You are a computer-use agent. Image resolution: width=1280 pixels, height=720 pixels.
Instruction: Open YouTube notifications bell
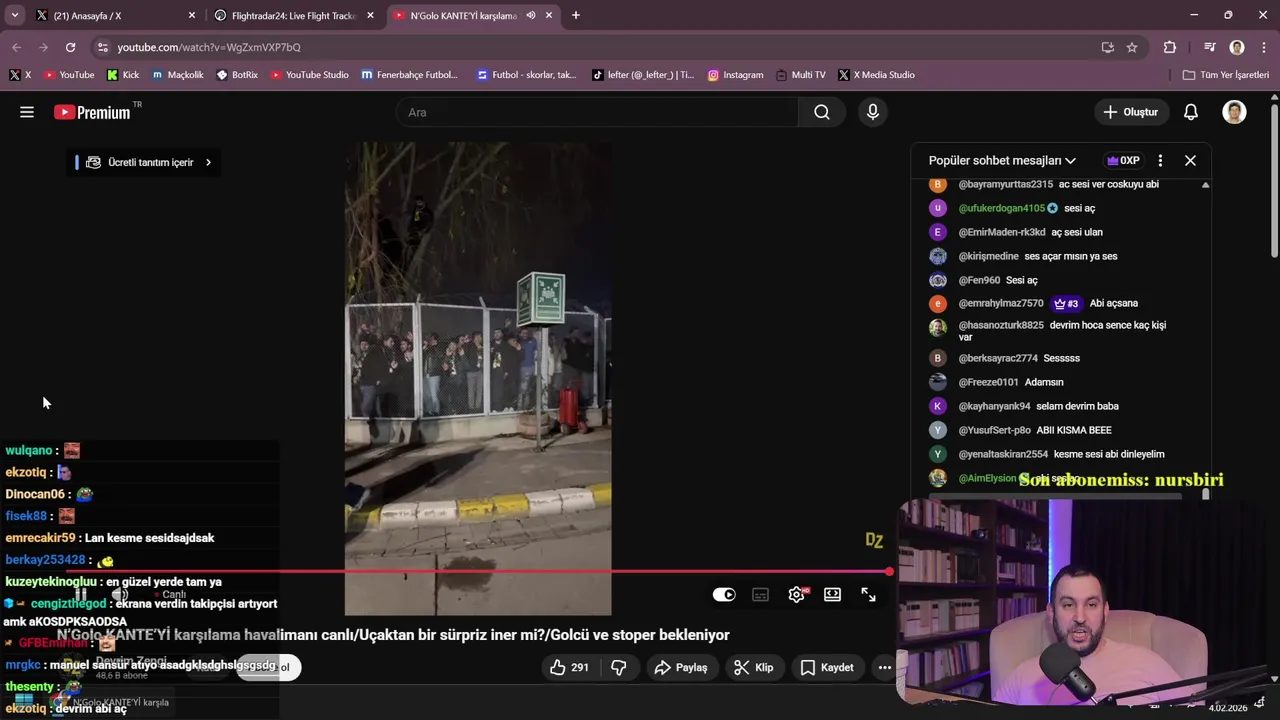click(x=1191, y=112)
